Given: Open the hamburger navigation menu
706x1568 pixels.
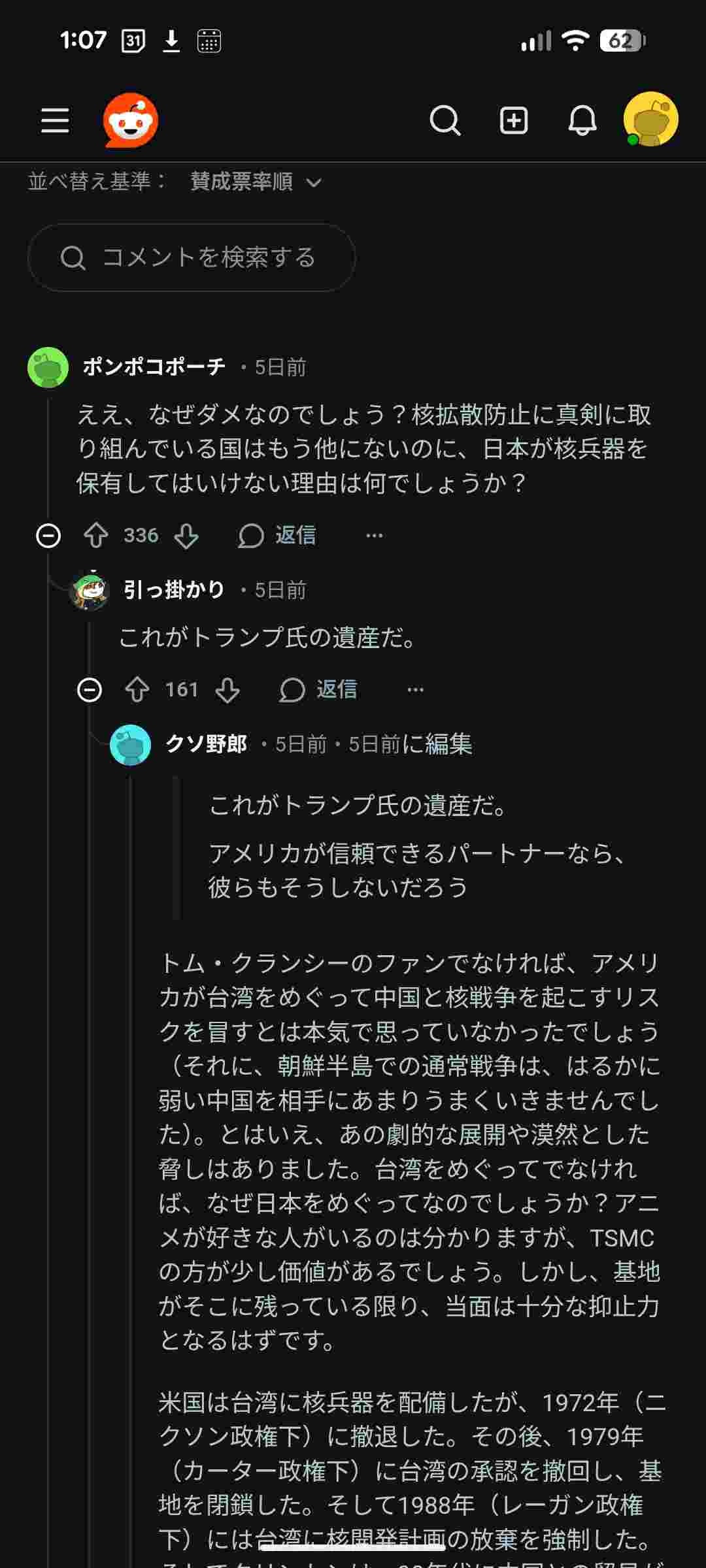Looking at the screenshot, I should [55, 121].
